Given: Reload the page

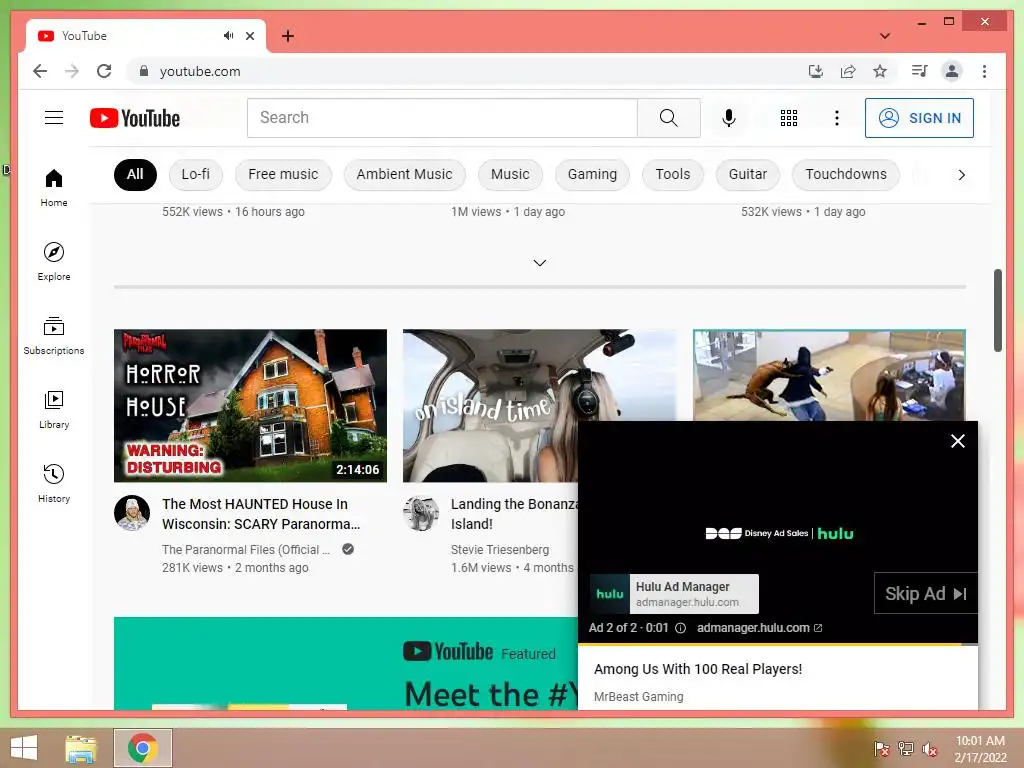Looking at the screenshot, I should [104, 71].
